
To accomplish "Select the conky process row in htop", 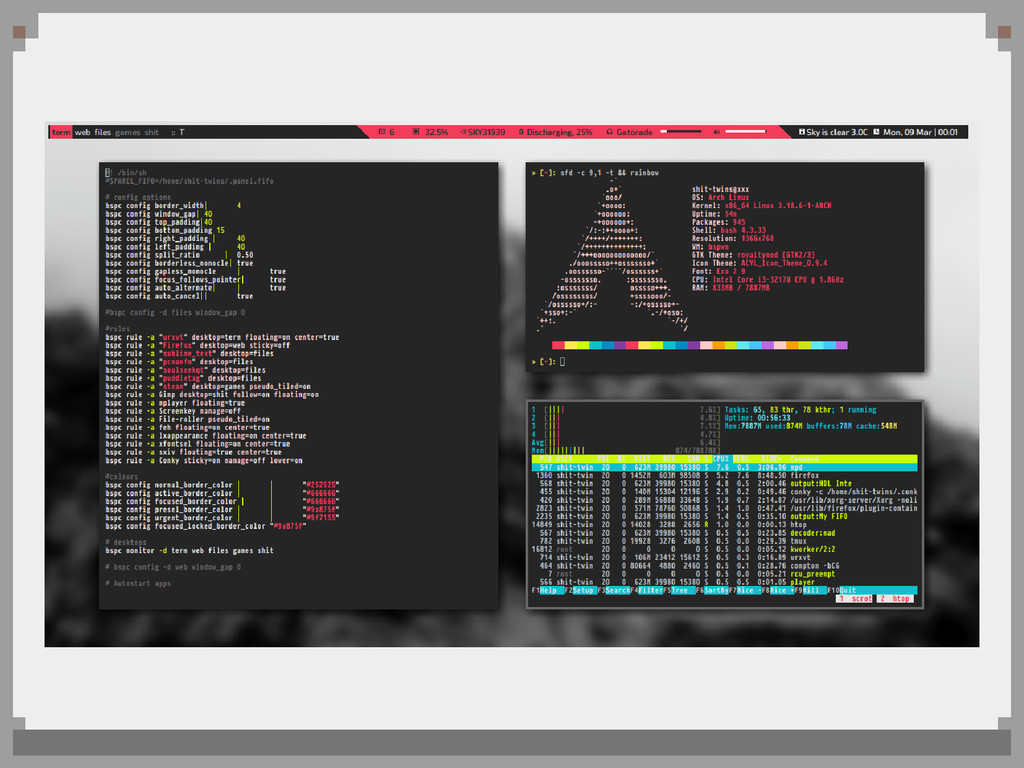I will click(x=724, y=492).
